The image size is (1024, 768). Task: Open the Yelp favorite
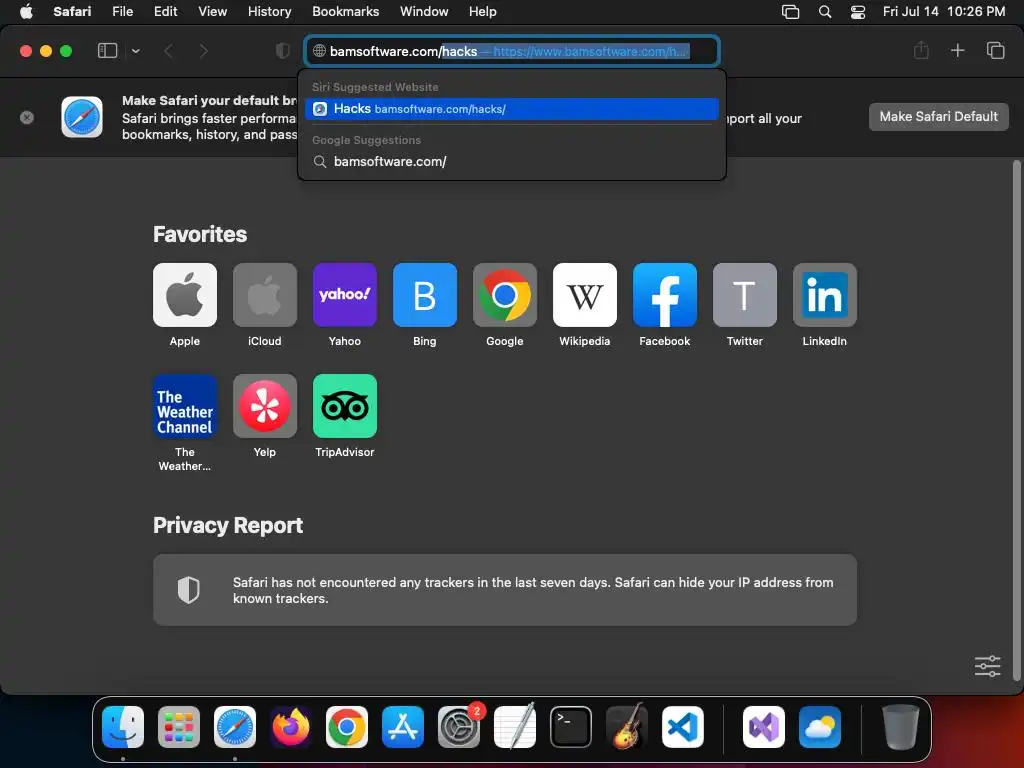[x=264, y=406]
